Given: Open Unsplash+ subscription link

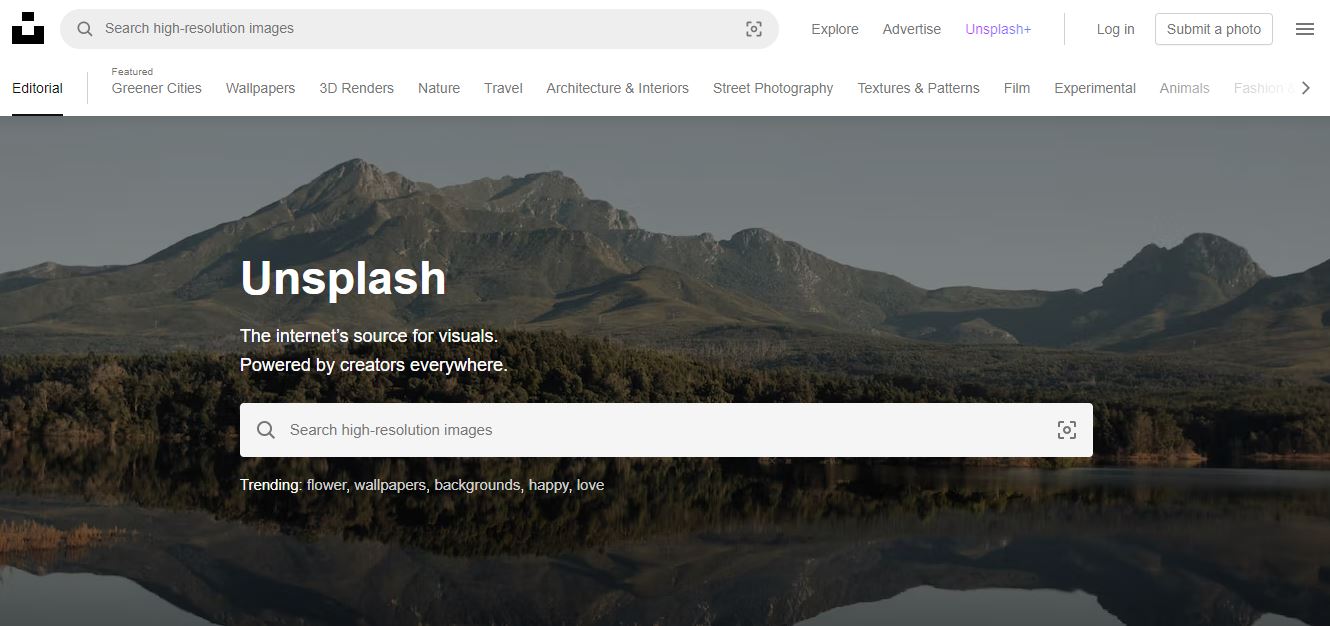Looking at the screenshot, I should coord(998,29).
